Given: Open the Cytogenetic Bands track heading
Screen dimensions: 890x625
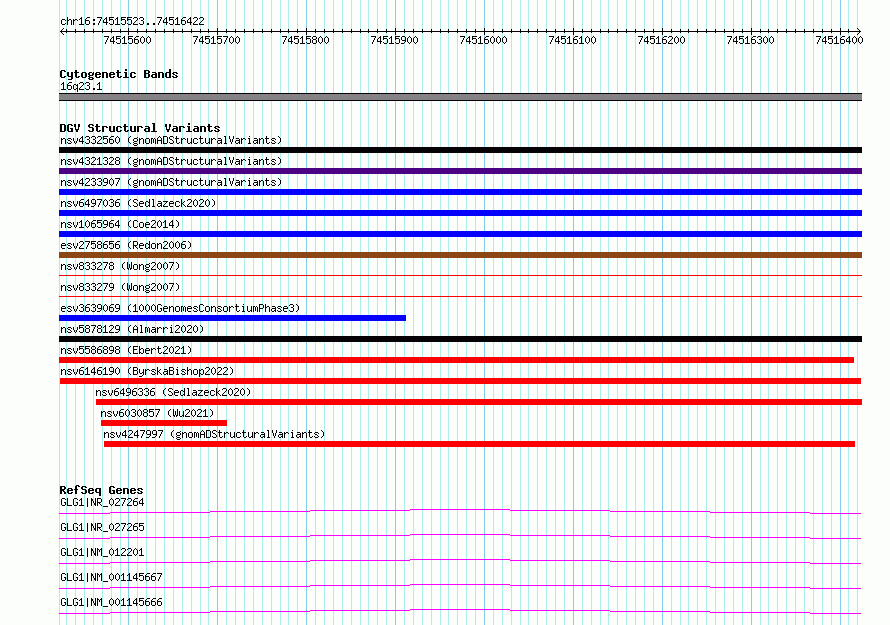Looking at the screenshot, I should coord(119,74).
